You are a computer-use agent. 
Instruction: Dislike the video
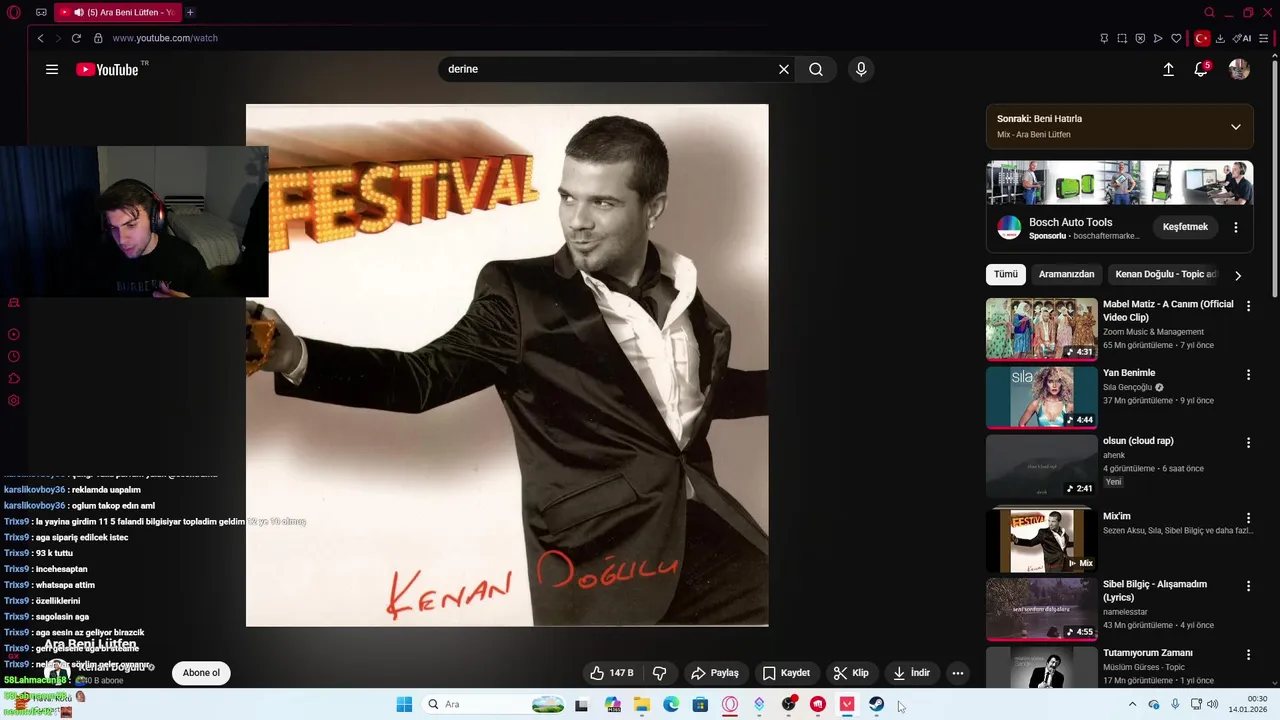tap(659, 673)
